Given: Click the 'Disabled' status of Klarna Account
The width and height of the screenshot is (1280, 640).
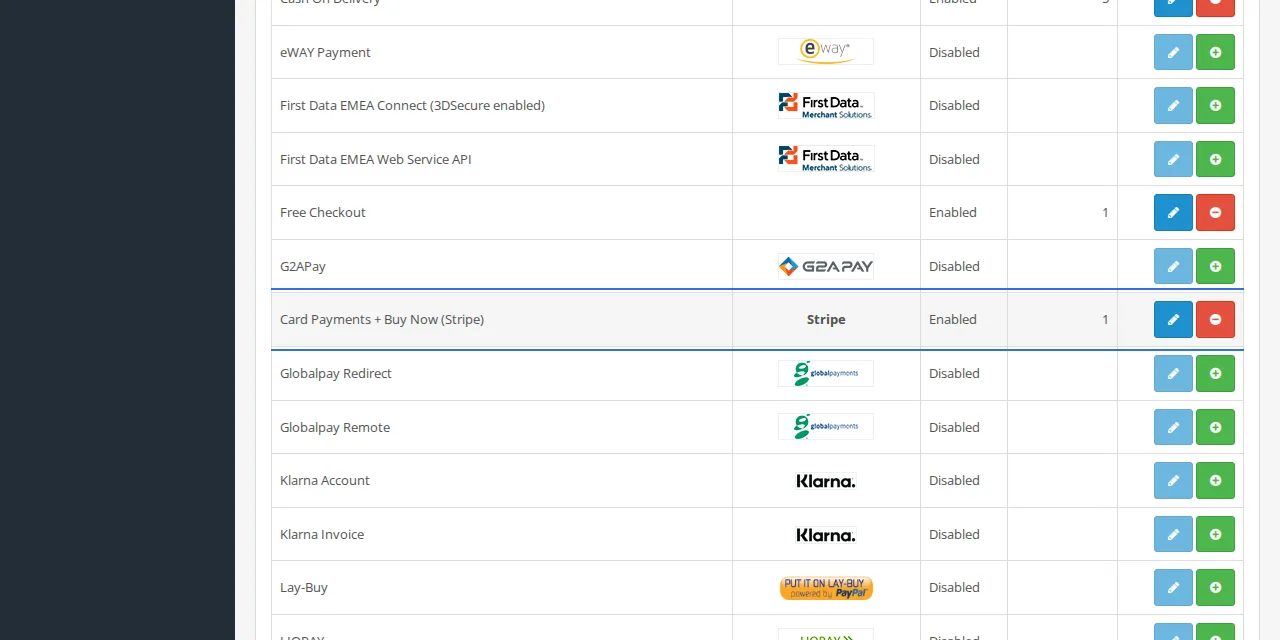Looking at the screenshot, I should click(x=954, y=480).
